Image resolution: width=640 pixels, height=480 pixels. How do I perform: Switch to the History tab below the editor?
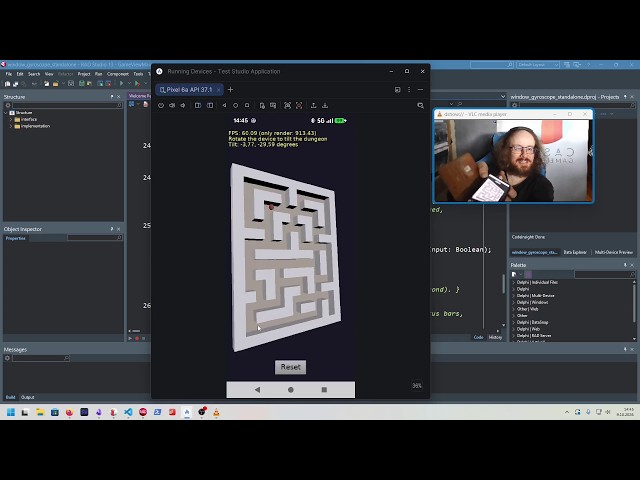[495, 337]
